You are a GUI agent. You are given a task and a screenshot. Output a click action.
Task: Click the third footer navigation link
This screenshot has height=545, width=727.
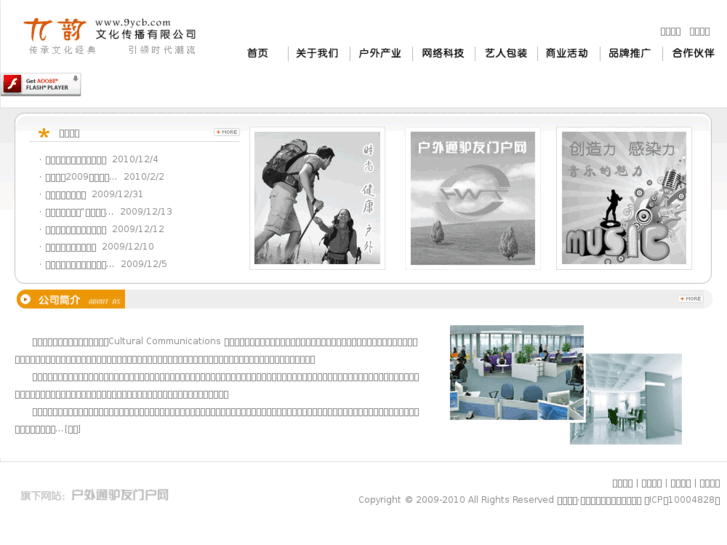pos(681,483)
